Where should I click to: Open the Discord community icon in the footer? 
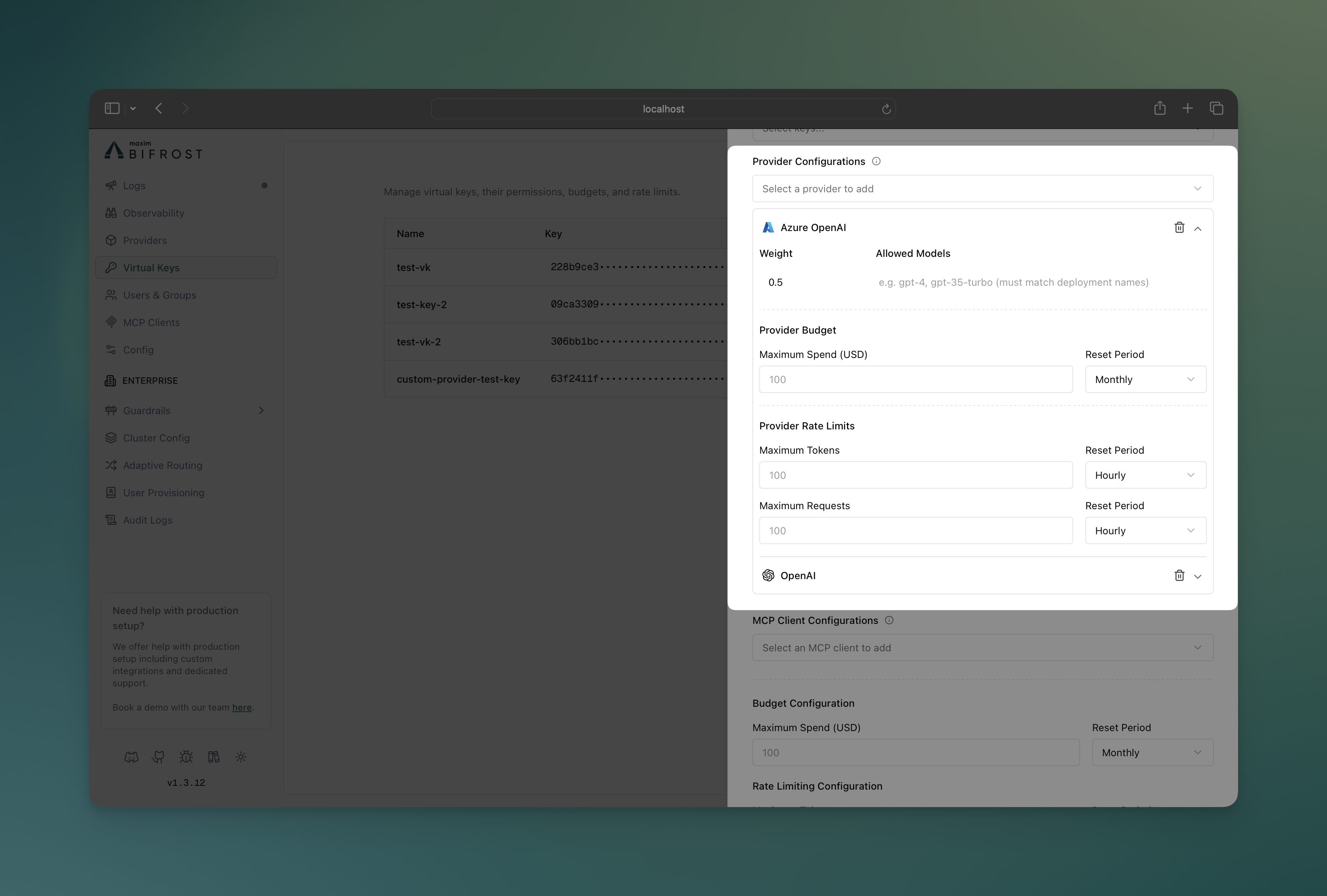(x=132, y=757)
